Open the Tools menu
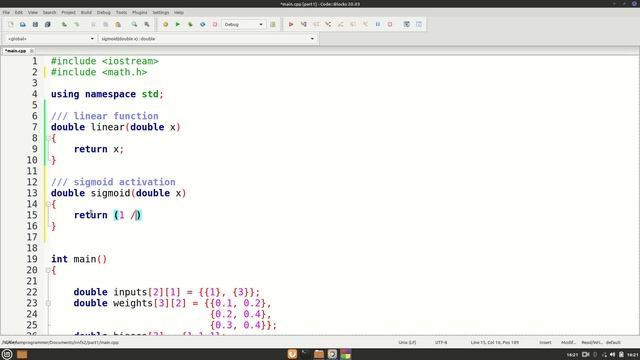 coord(121,13)
